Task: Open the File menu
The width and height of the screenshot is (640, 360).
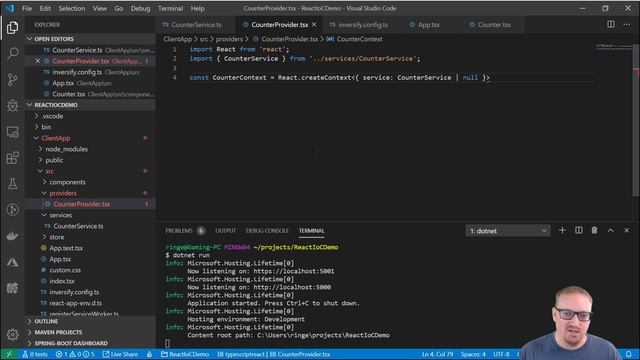Action: click(x=27, y=8)
